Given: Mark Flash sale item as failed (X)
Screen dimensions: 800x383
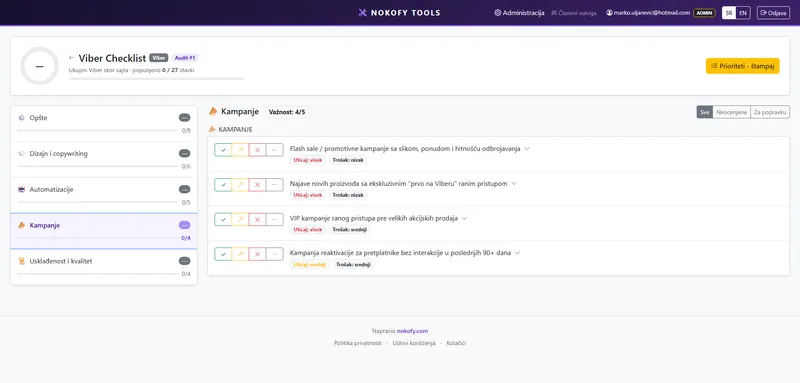Looking at the screenshot, I should [x=258, y=150].
